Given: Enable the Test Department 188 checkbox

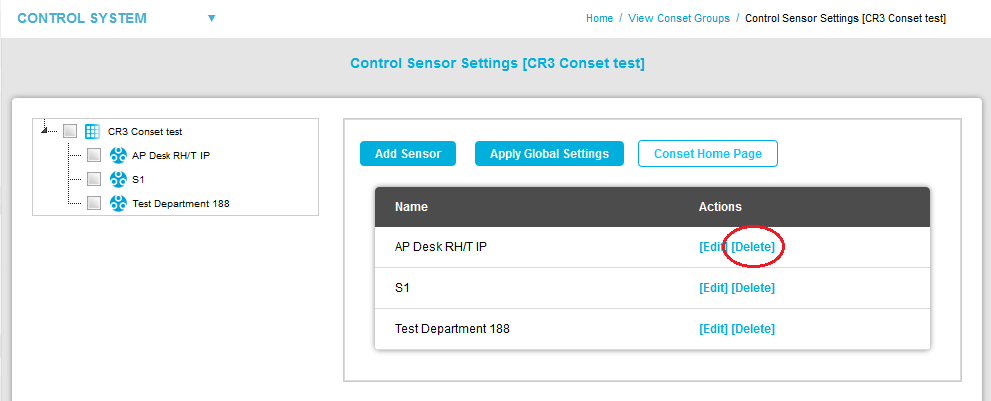Looking at the screenshot, I should point(94,203).
